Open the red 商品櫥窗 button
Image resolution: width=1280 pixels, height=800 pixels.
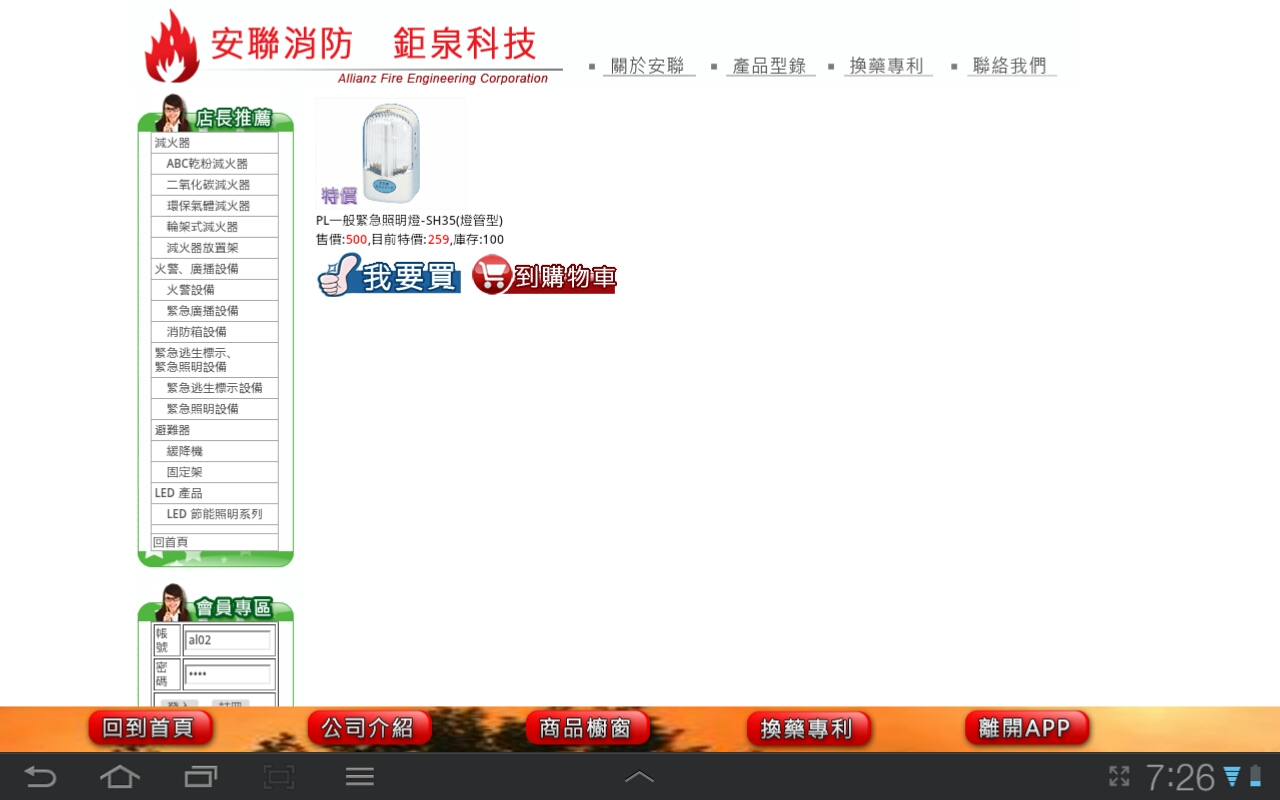(x=587, y=728)
